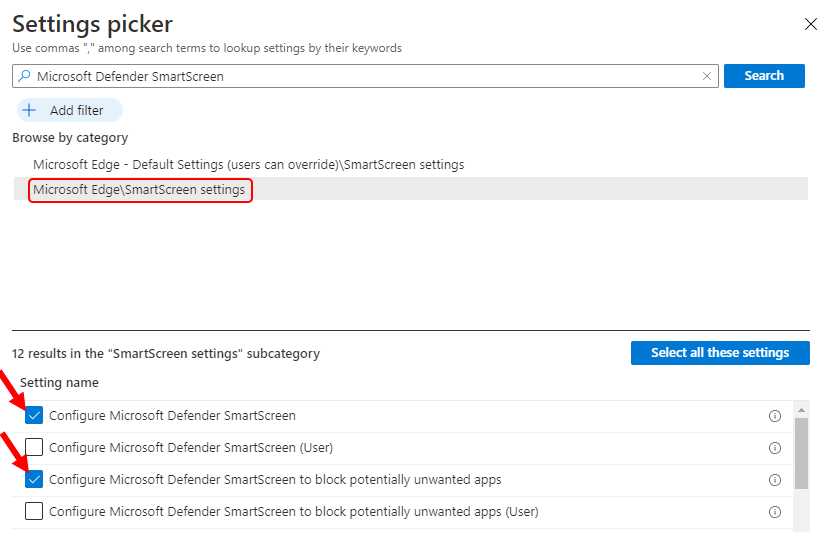Image resolution: width=828 pixels, height=535 pixels.
Task: Check Configure Microsoft Defender SmartScreen (User)
Action: [34, 447]
